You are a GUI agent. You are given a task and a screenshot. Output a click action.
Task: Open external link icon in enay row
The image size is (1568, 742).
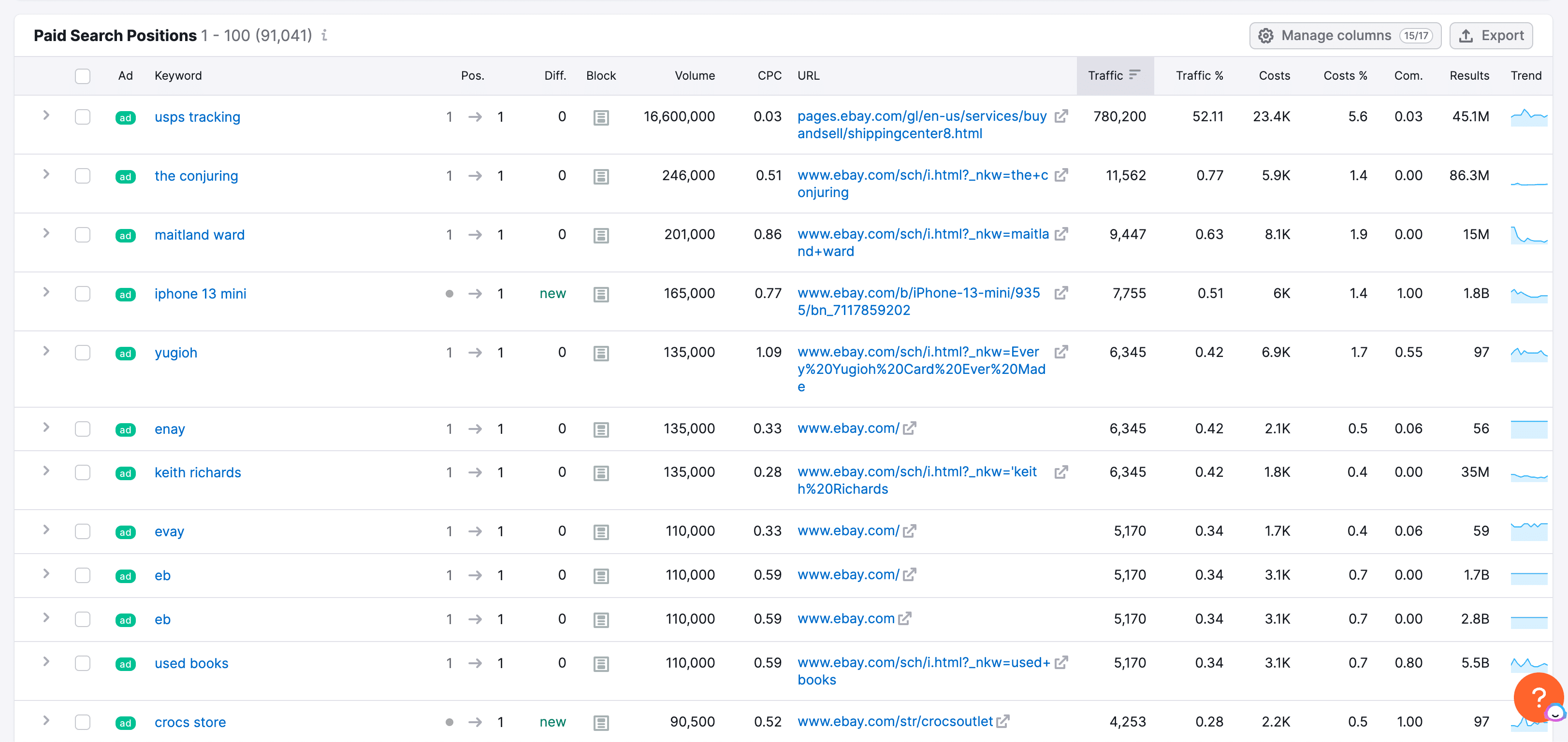coord(909,429)
